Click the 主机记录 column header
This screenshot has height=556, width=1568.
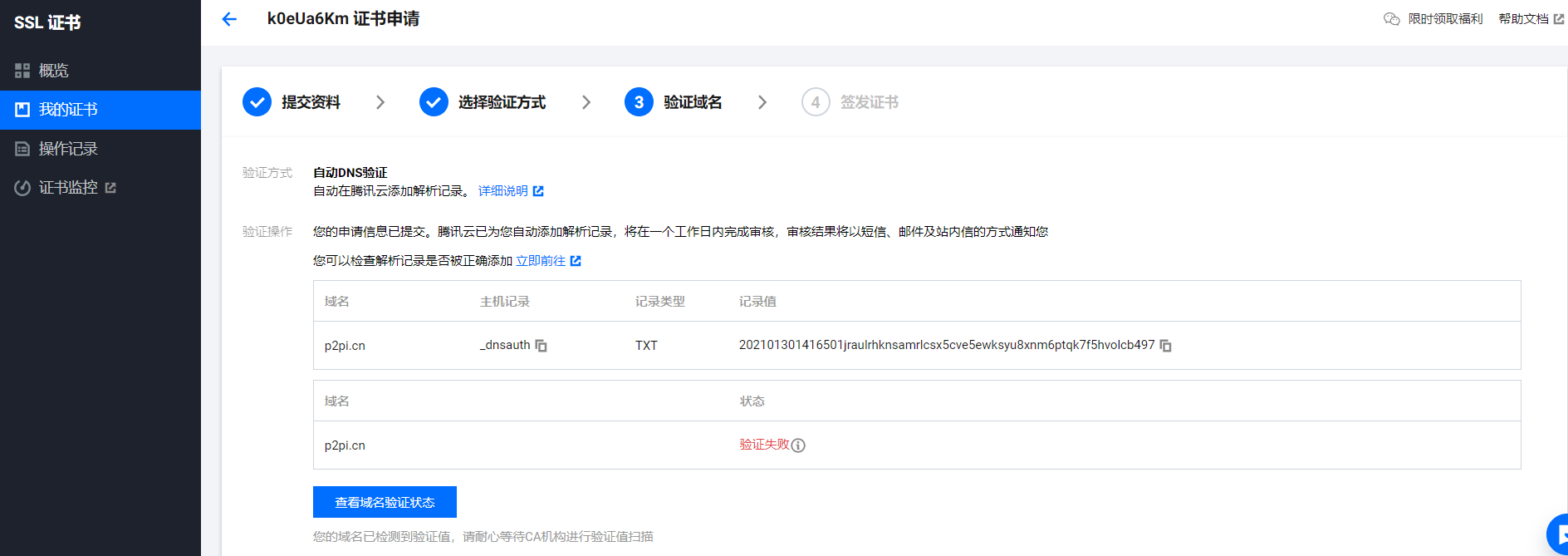click(x=505, y=302)
